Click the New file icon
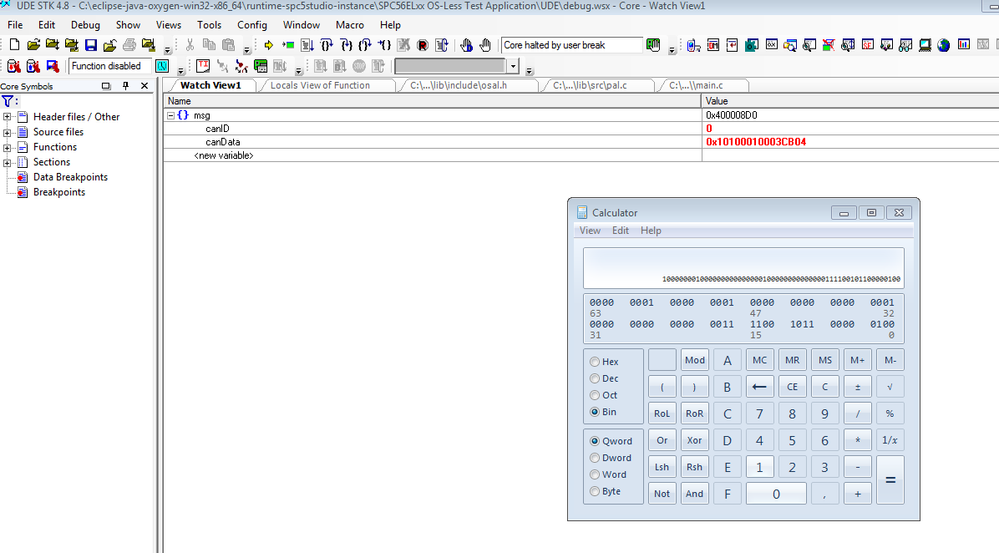Image resolution: width=999 pixels, height=553 pixels. tap(14, 45)
